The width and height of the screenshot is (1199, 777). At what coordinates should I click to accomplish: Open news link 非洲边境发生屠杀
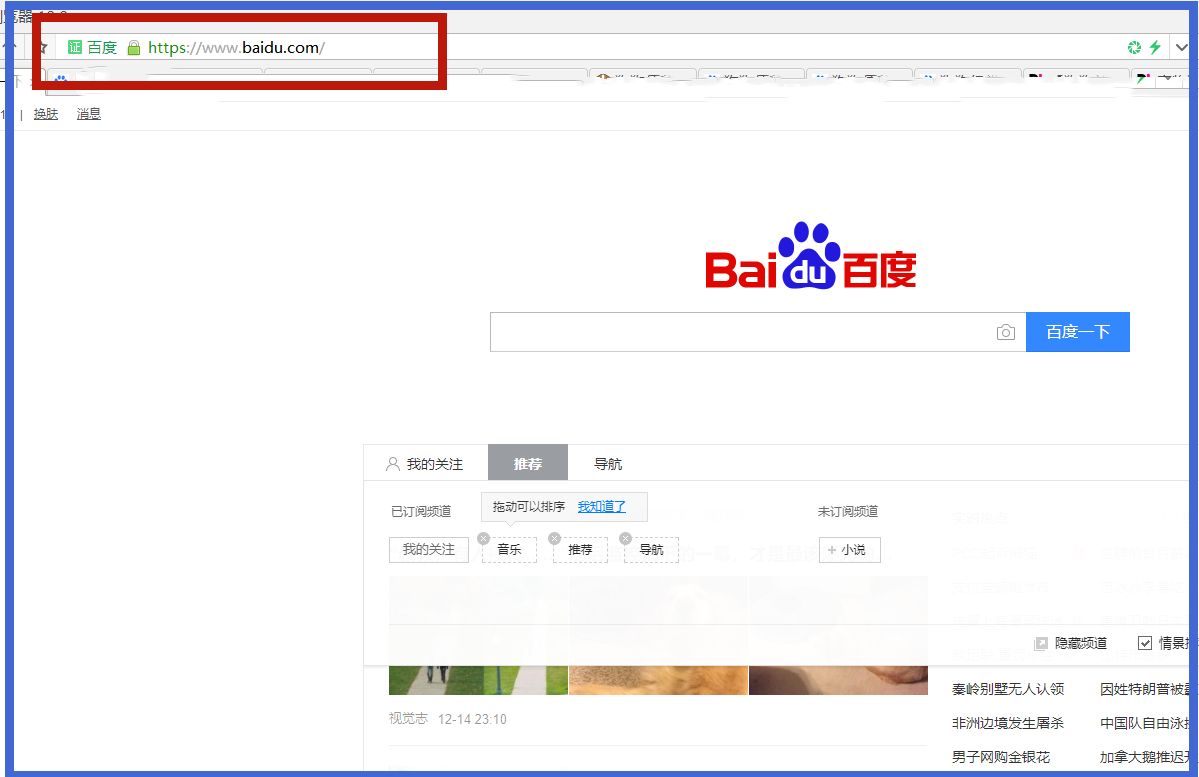(1008, 723)
